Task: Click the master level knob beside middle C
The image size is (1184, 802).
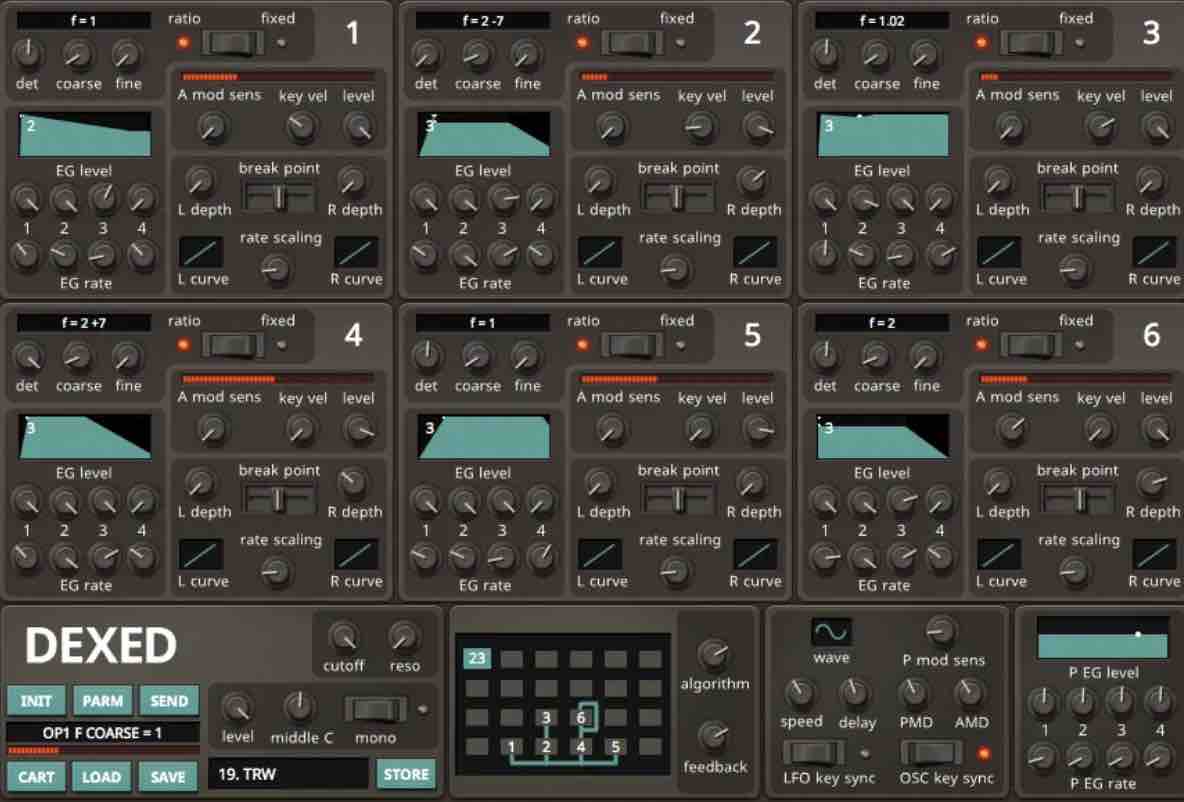Action: coord(237,708)
